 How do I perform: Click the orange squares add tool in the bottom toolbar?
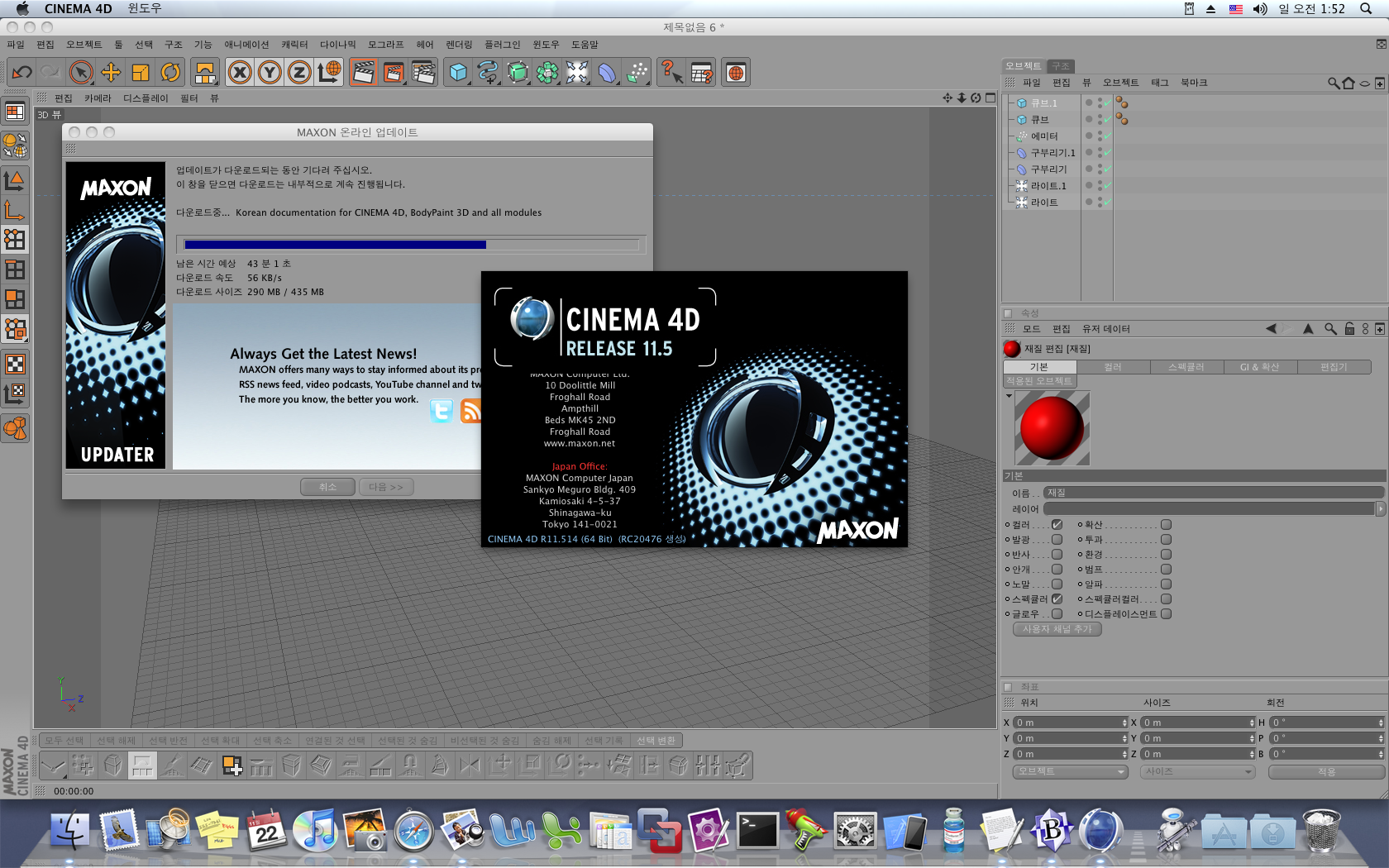point(232,765)
